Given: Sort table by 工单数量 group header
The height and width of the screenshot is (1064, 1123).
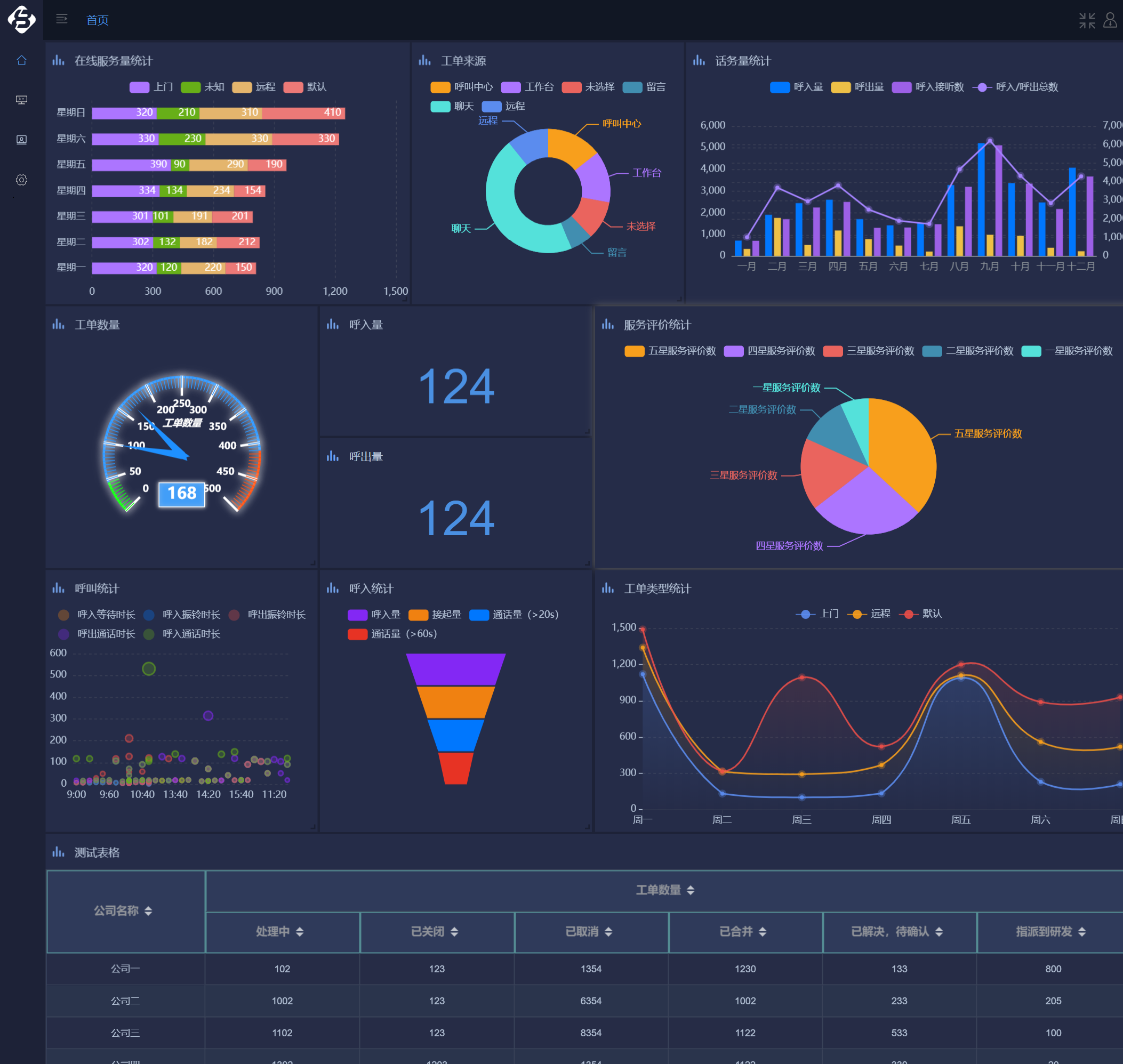Looking at the screenshot, I should (691, 890).
